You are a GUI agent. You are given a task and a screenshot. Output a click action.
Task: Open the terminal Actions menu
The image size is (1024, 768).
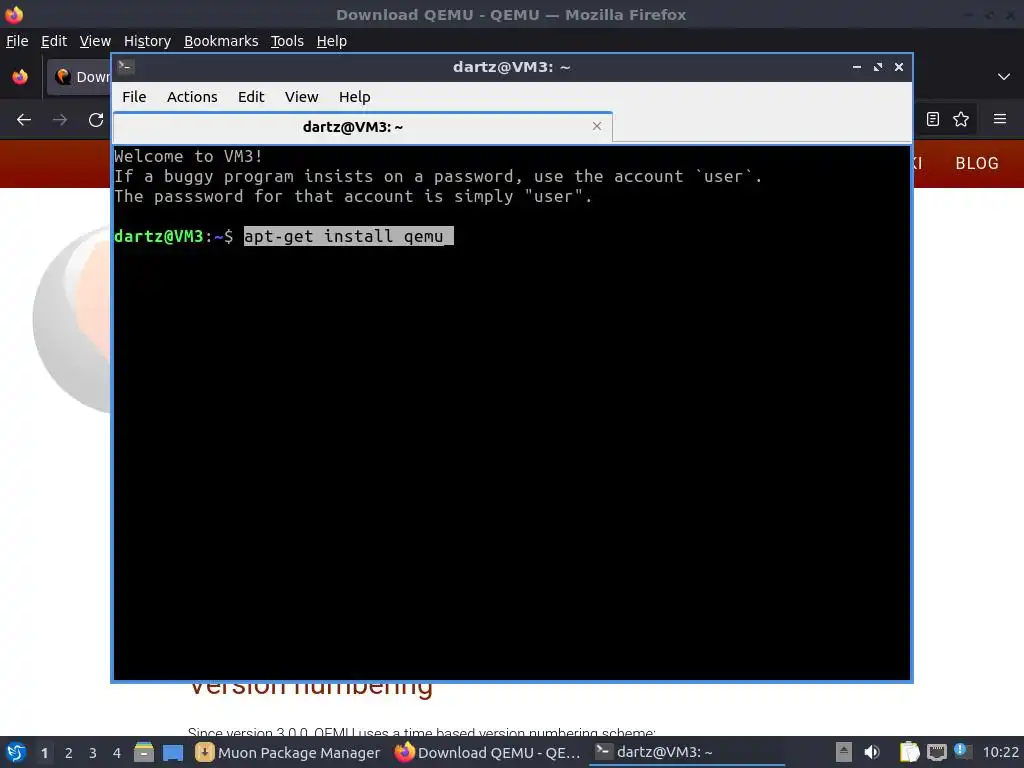coord(192,97)
